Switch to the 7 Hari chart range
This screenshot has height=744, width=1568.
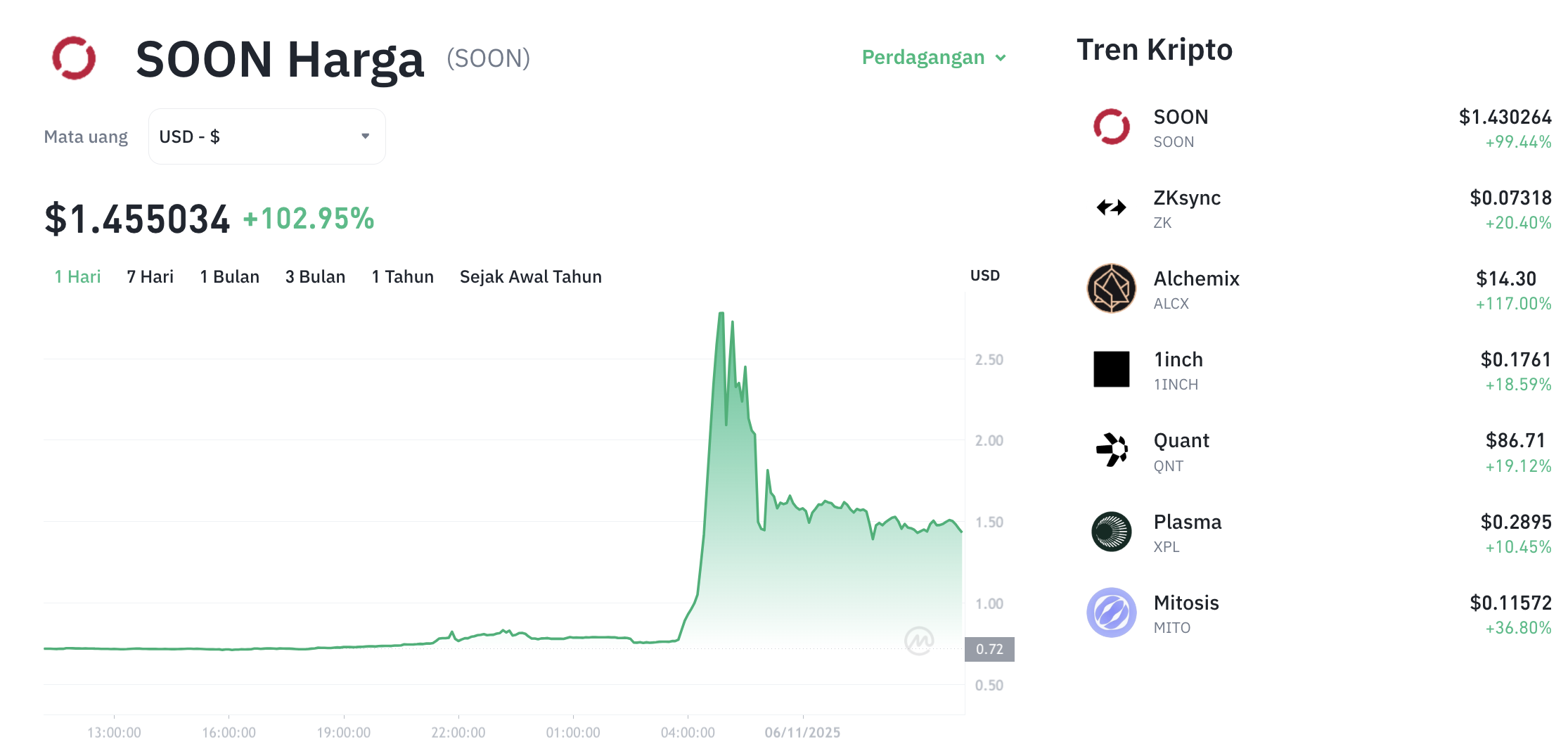(x=150, y=276)
